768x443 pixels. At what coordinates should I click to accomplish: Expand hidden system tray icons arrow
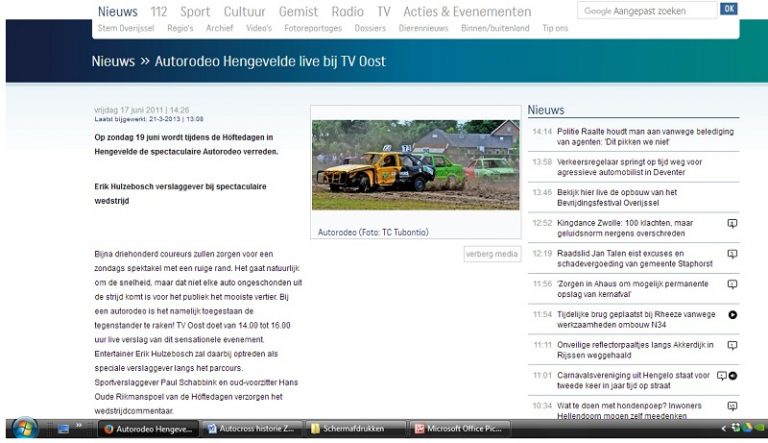pos(723,428)
